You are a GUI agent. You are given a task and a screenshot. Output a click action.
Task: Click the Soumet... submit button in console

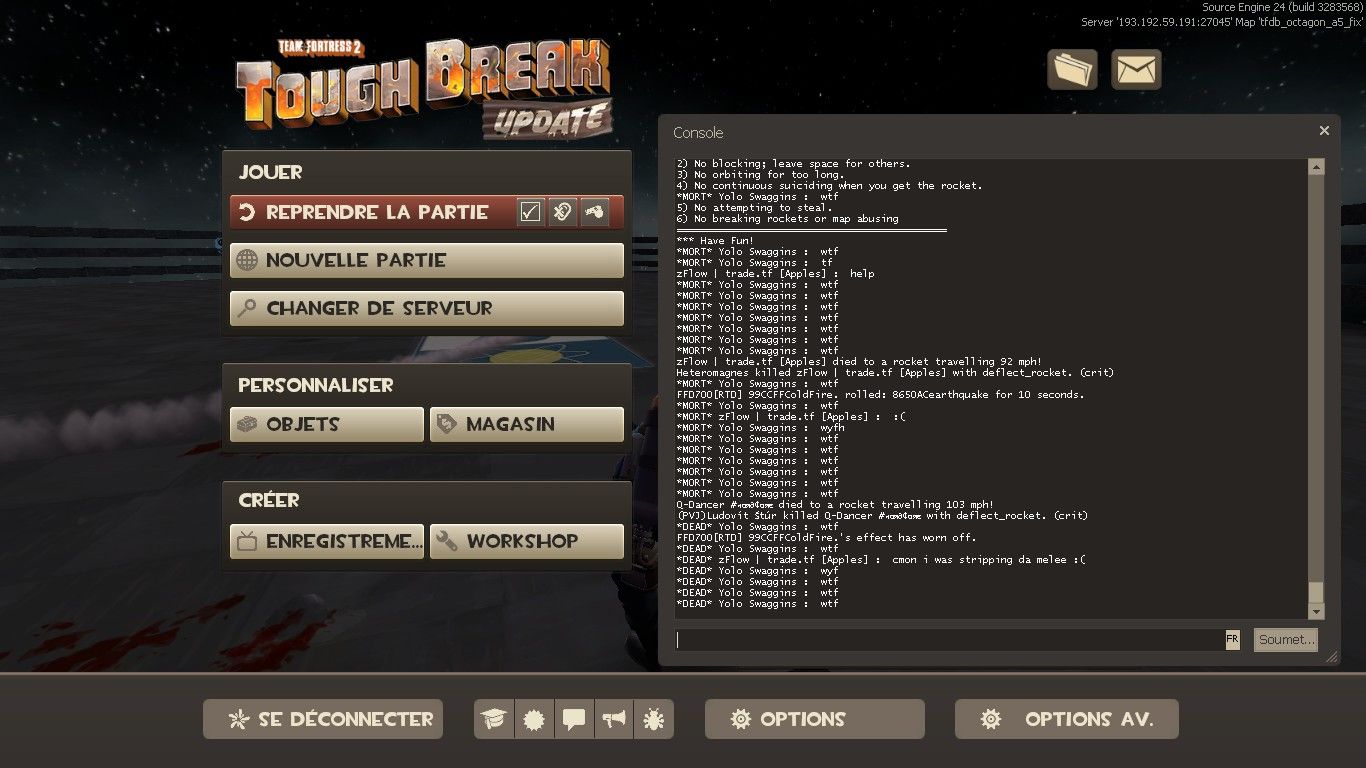click(x=1285, y=640)
